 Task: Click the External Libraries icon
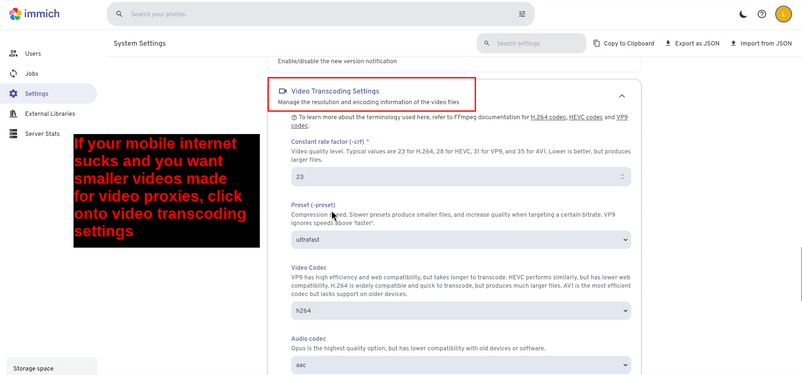click(x=13, y=114)
